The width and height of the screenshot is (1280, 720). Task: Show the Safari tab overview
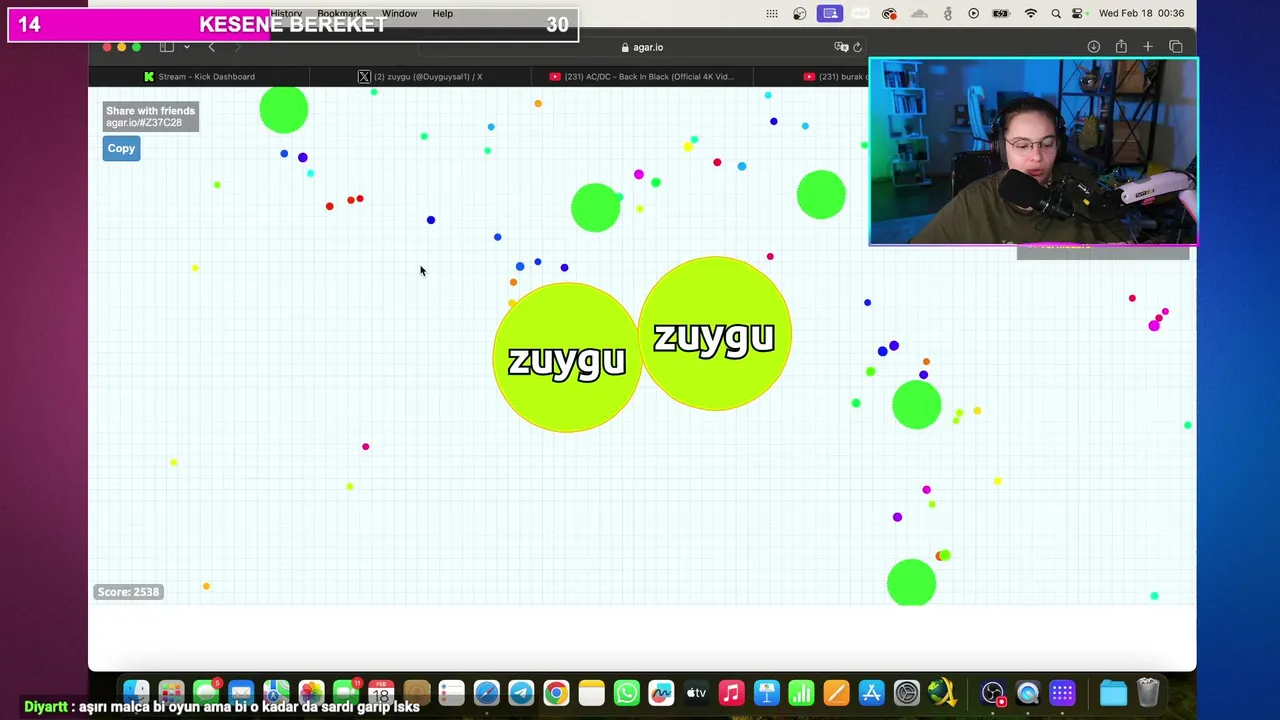(1176, 47)
